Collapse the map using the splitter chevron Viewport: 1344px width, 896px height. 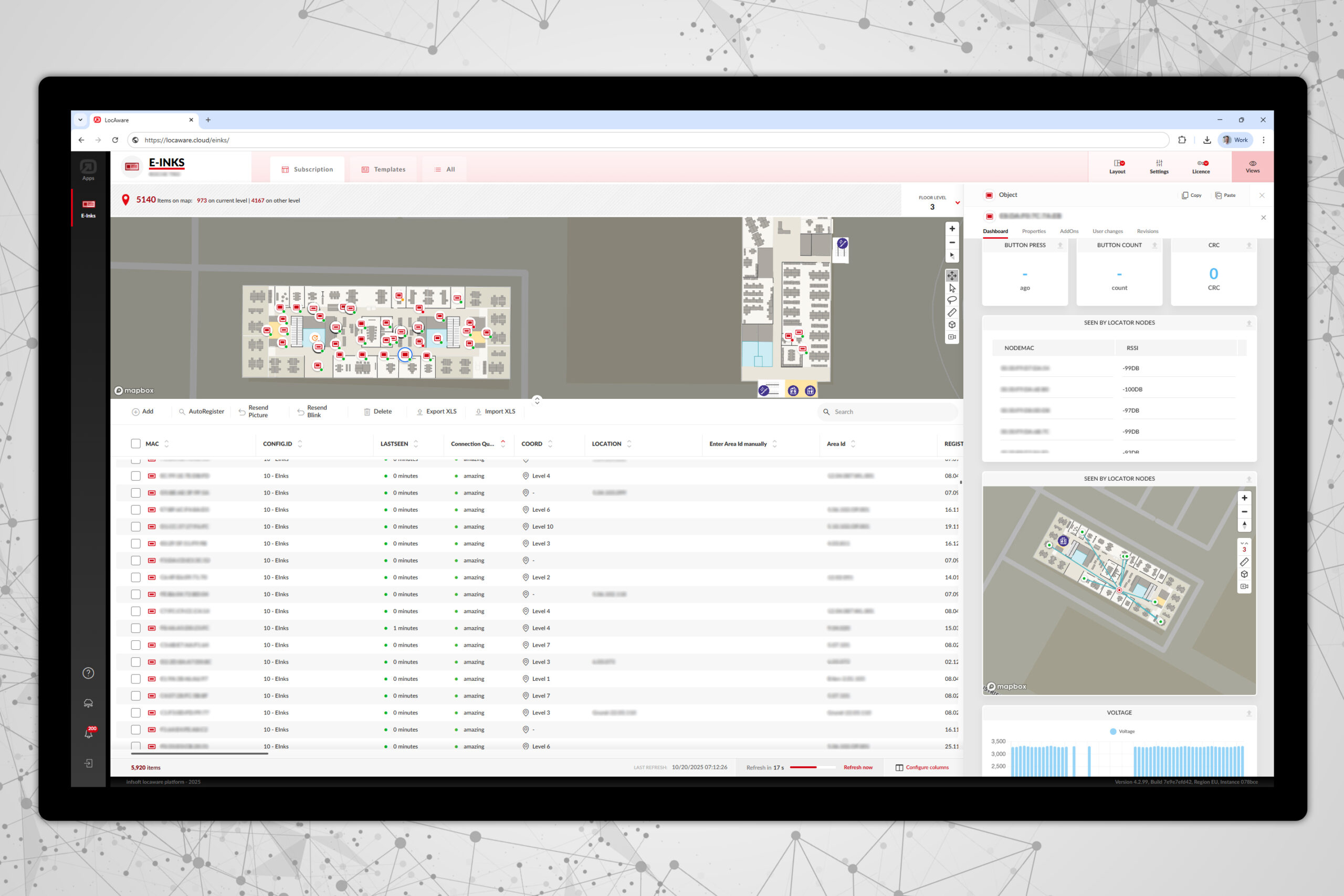tap(537, 400)
